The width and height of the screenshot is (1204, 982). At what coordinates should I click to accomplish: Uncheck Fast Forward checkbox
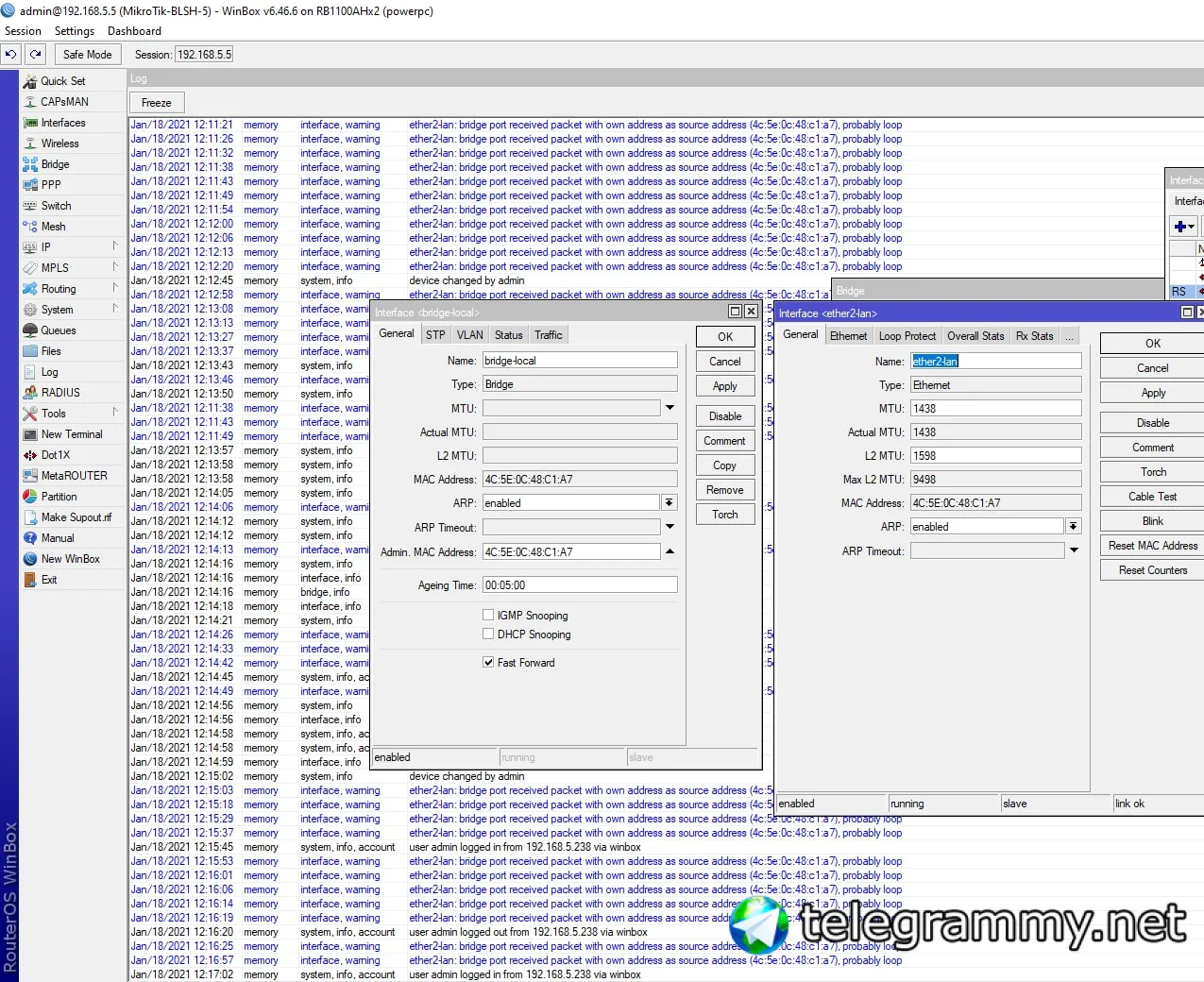488,662
